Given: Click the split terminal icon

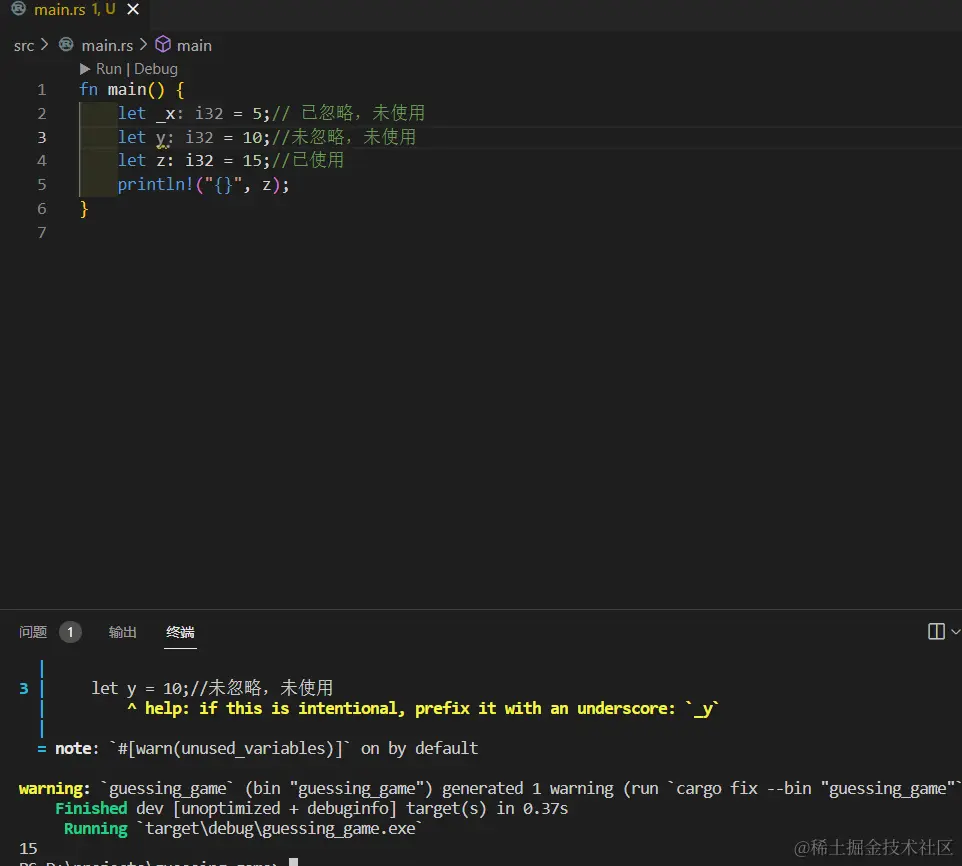Looking at the screenshot, I should 936,631.
